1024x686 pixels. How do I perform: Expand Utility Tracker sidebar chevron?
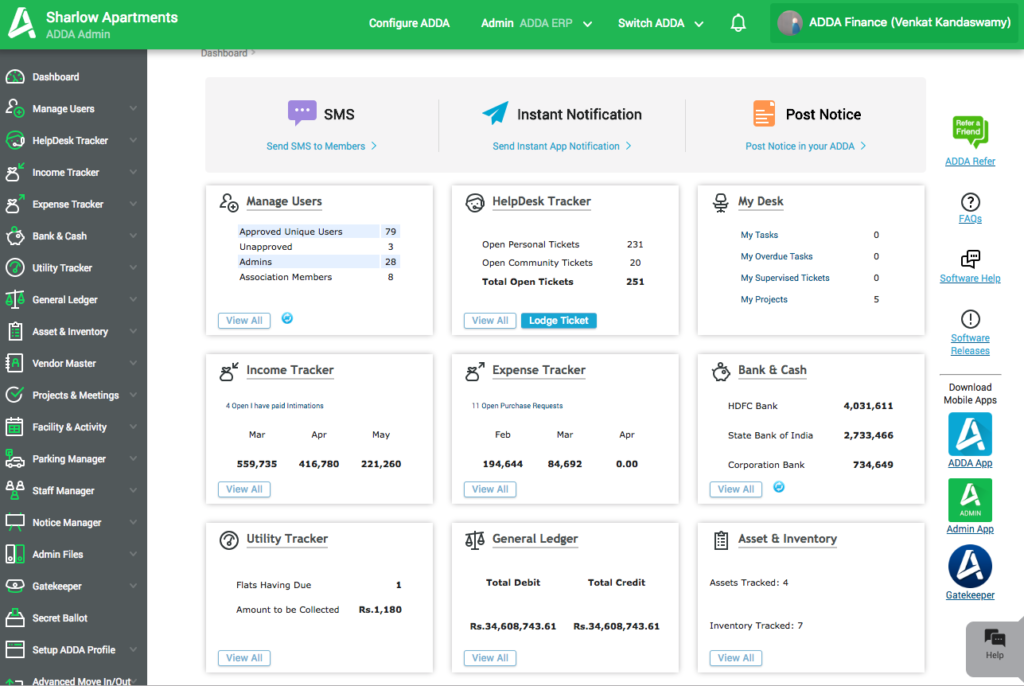click(x=133, y=268)
